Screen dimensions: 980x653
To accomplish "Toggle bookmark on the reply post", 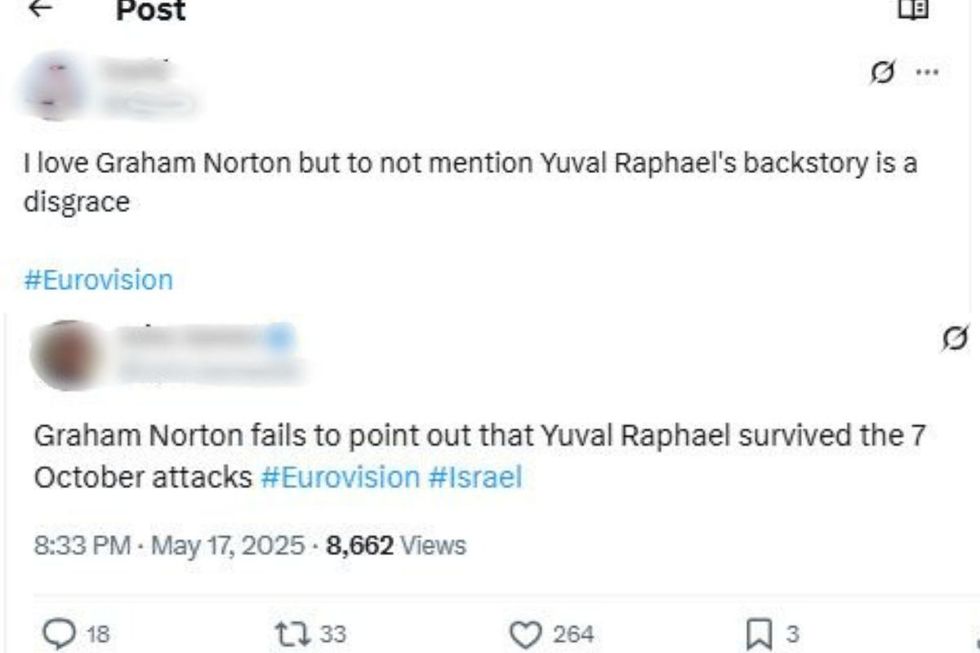I will pos(760,630).
